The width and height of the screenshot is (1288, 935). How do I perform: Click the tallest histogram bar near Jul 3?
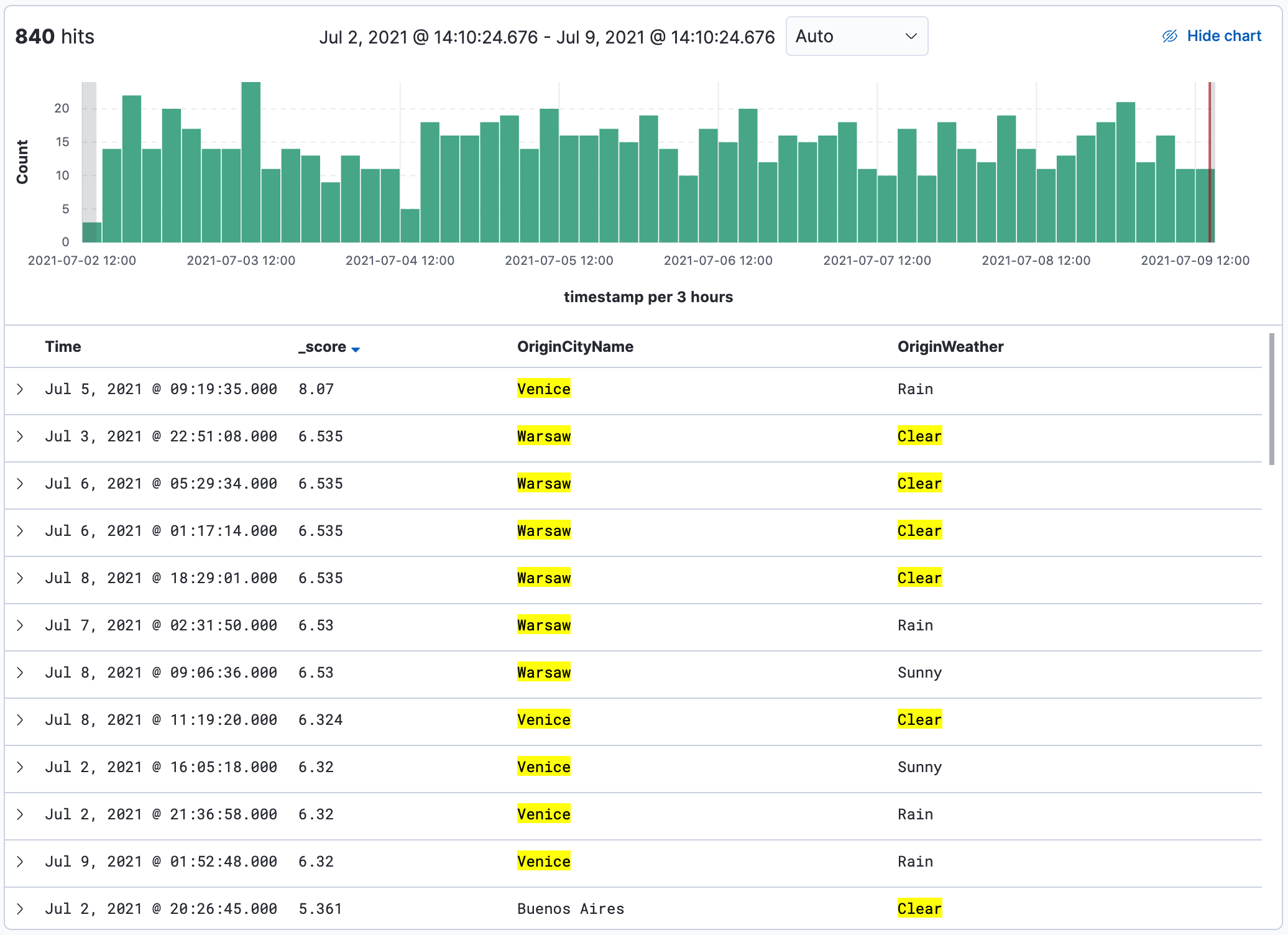(251, 162)
